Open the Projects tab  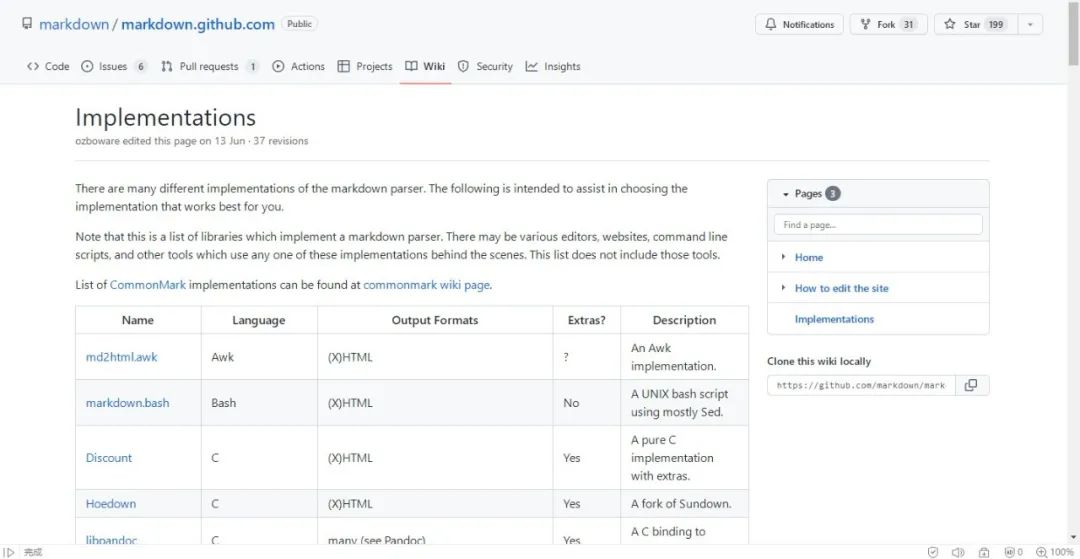[365, 67]
